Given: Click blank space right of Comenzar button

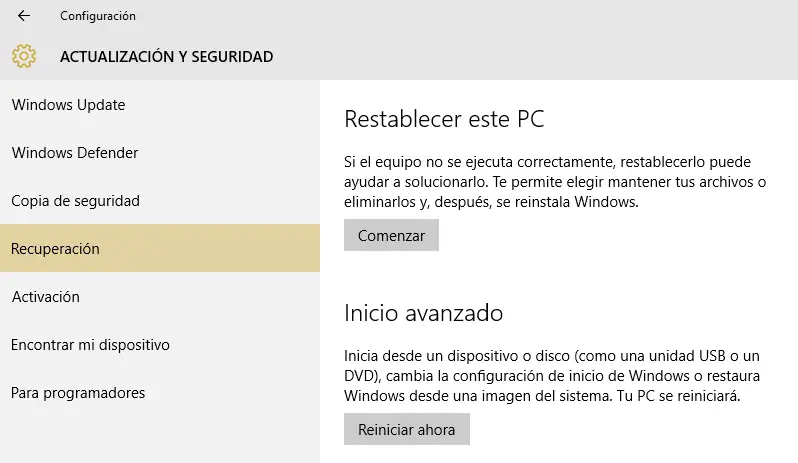Looking at the screenshot, I should tap(600, 236).
